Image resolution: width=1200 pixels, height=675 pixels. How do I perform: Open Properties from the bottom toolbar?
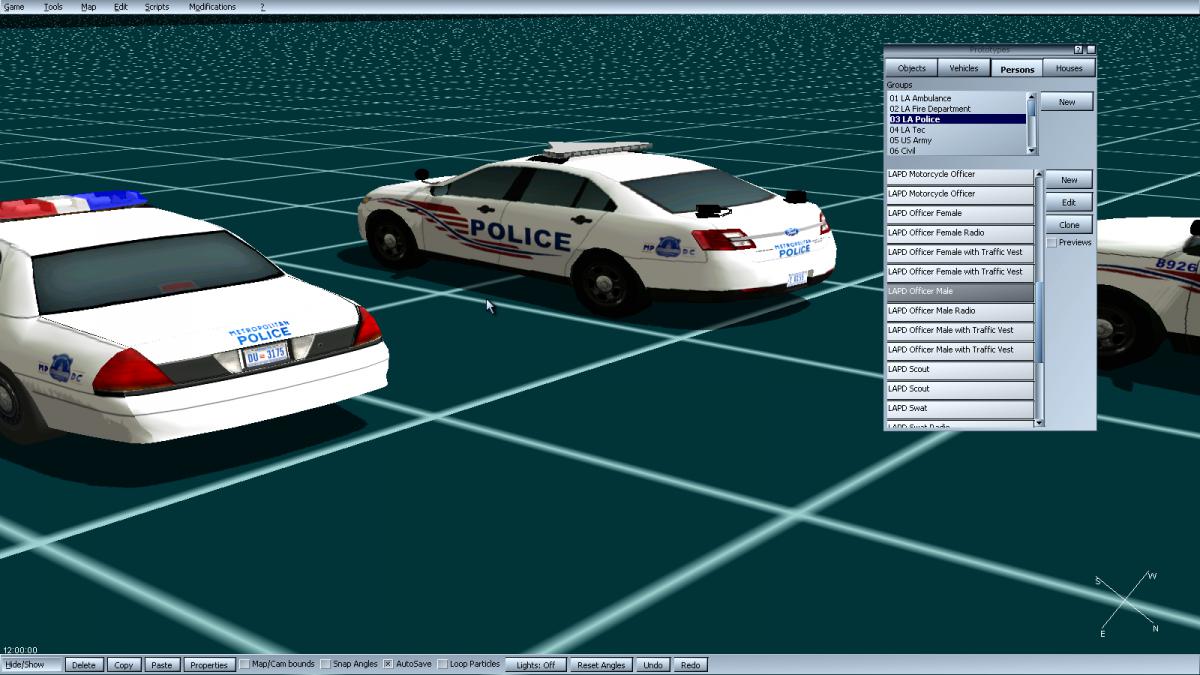point(209,664)
